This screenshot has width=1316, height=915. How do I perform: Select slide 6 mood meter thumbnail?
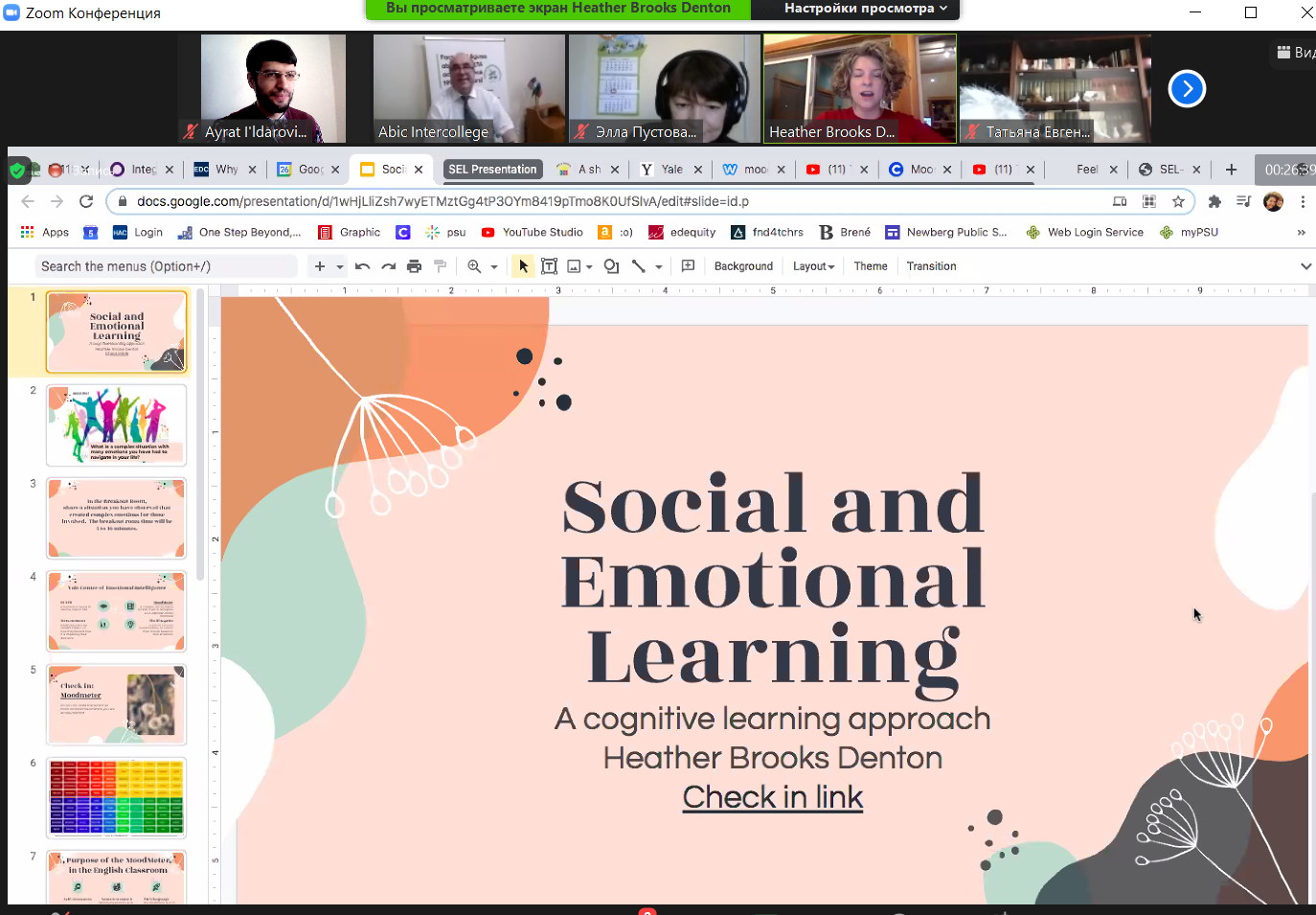pos(117,797)
